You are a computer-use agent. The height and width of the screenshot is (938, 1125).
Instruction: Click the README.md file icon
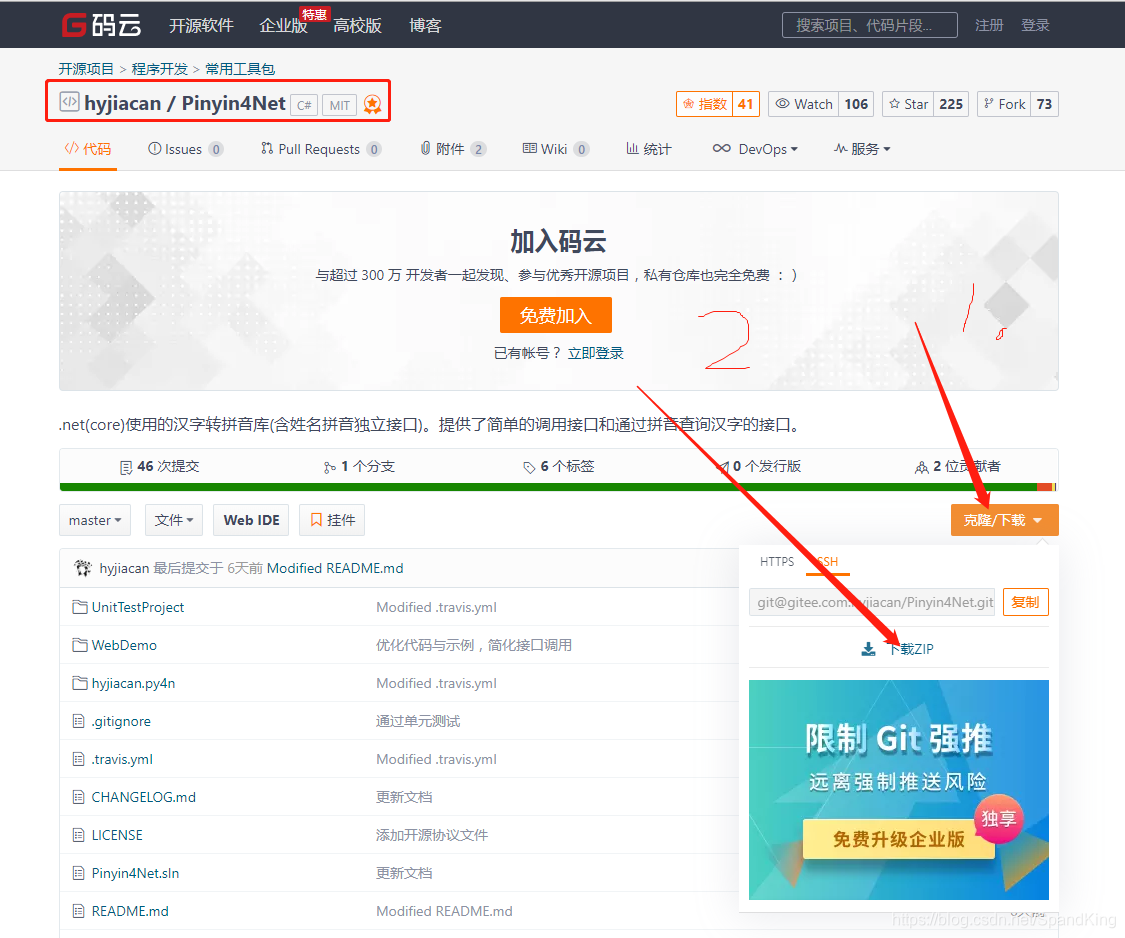(79, 911)
